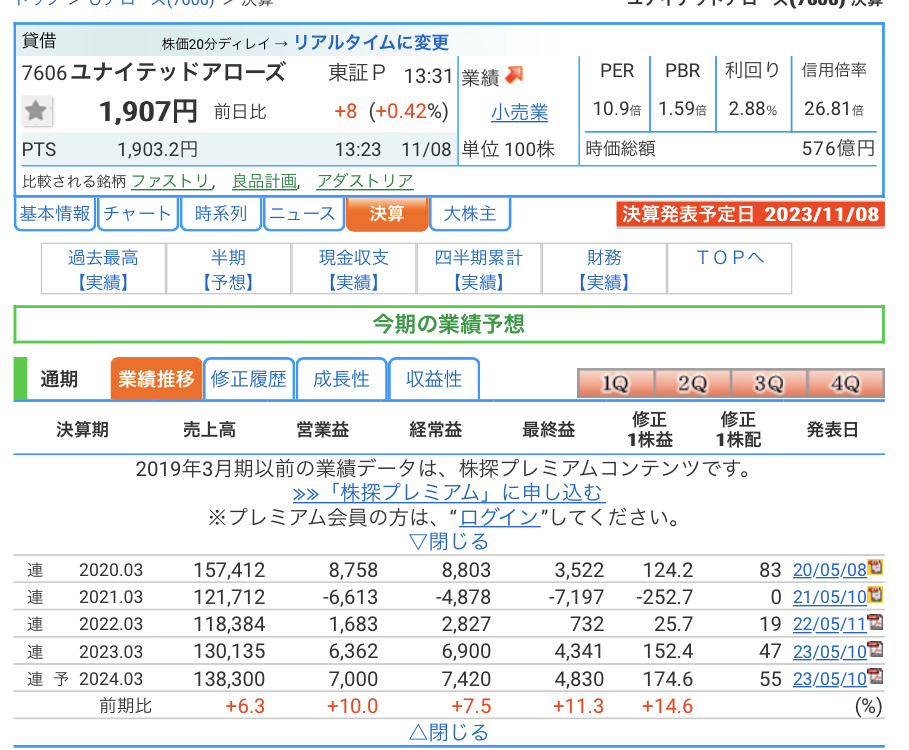Open PDF icon in 2024.03 forecast row

875,676
